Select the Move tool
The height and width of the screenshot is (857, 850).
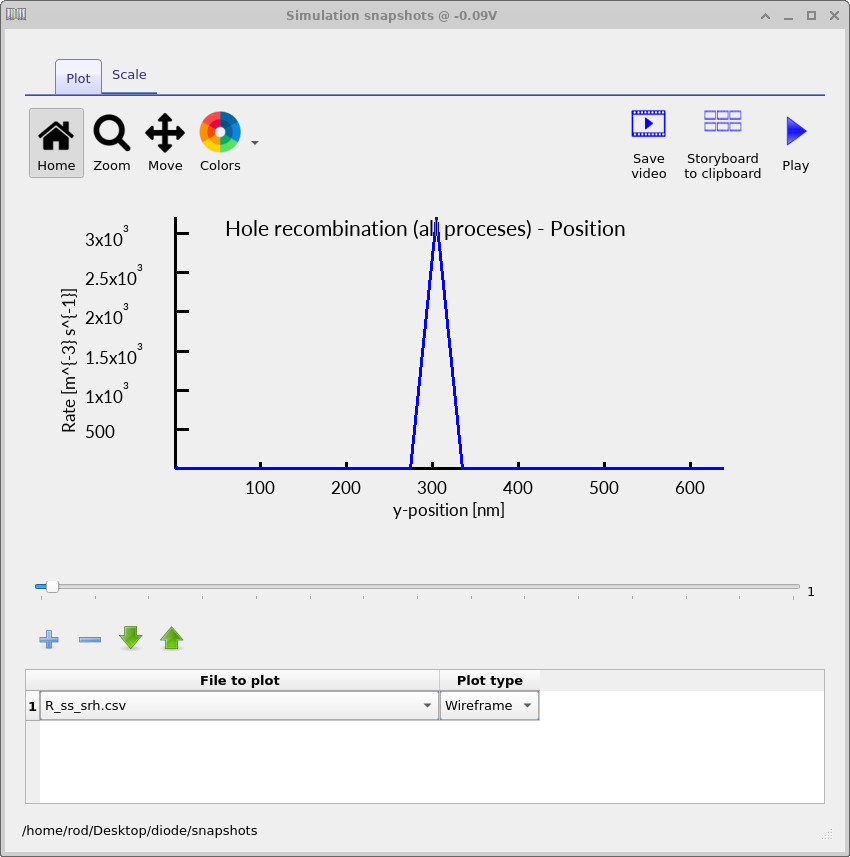click(164, 142)
